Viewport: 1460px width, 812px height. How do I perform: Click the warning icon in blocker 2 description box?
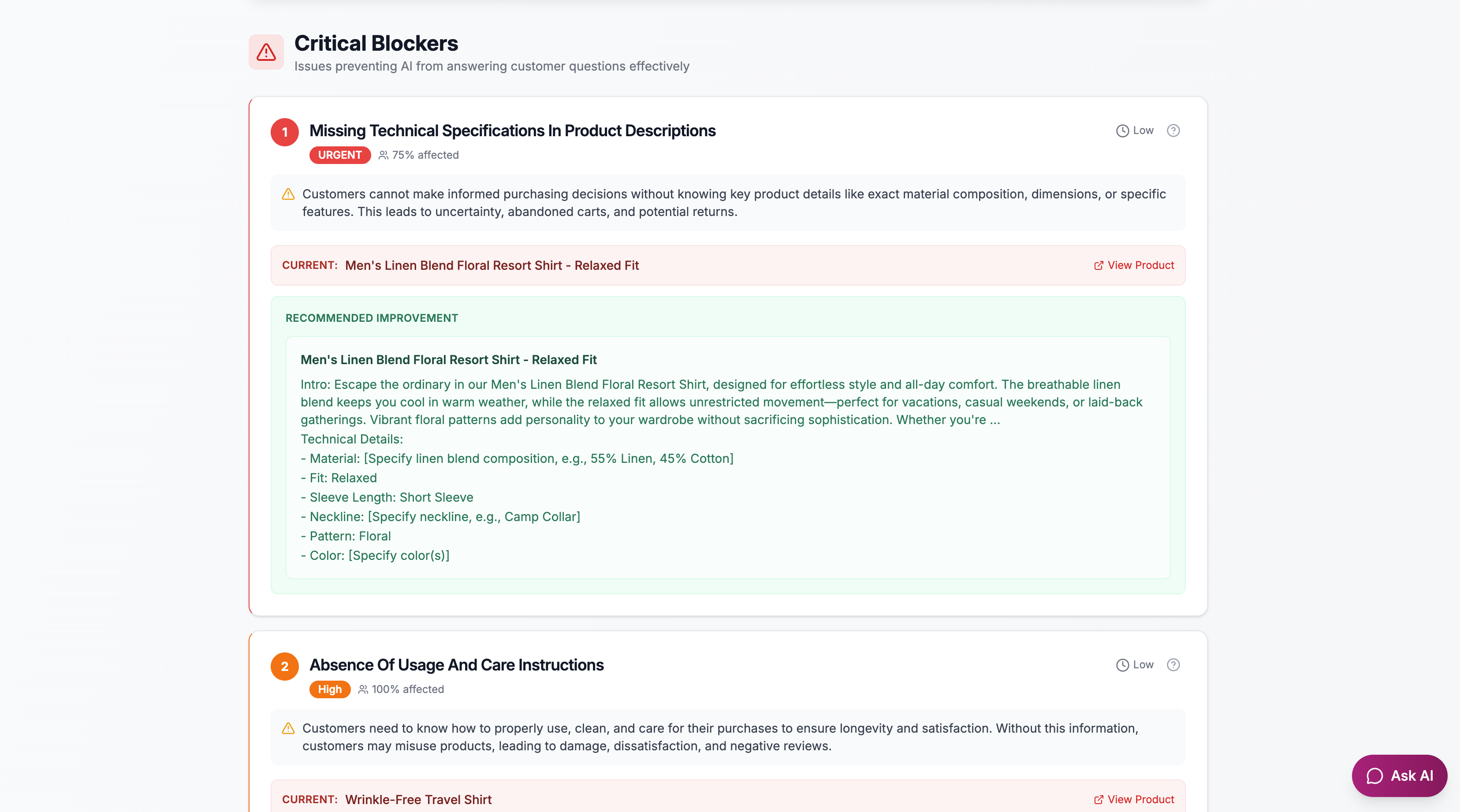tap(288, 729)
